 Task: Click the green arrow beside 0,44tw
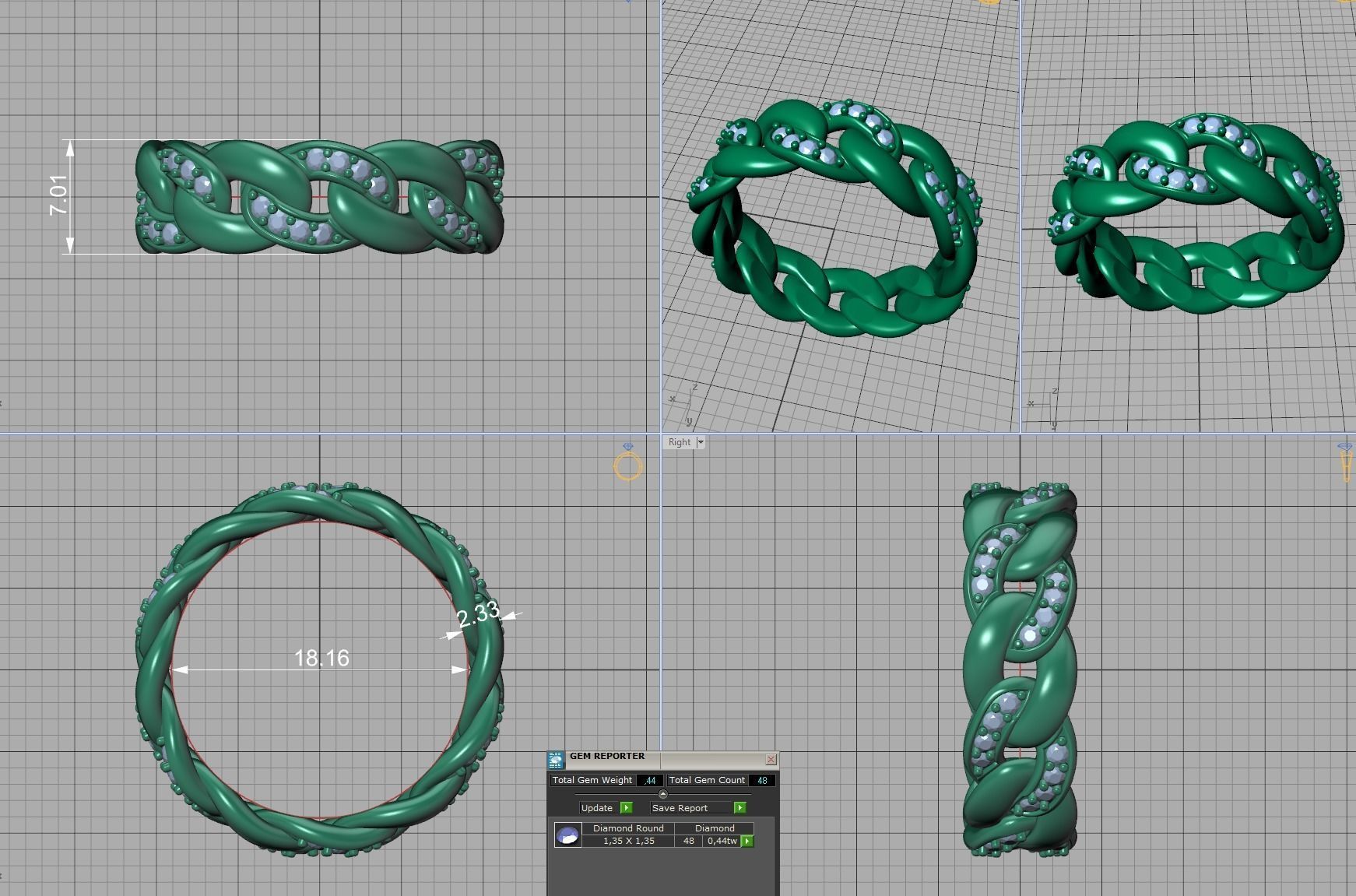click(747, 841)
